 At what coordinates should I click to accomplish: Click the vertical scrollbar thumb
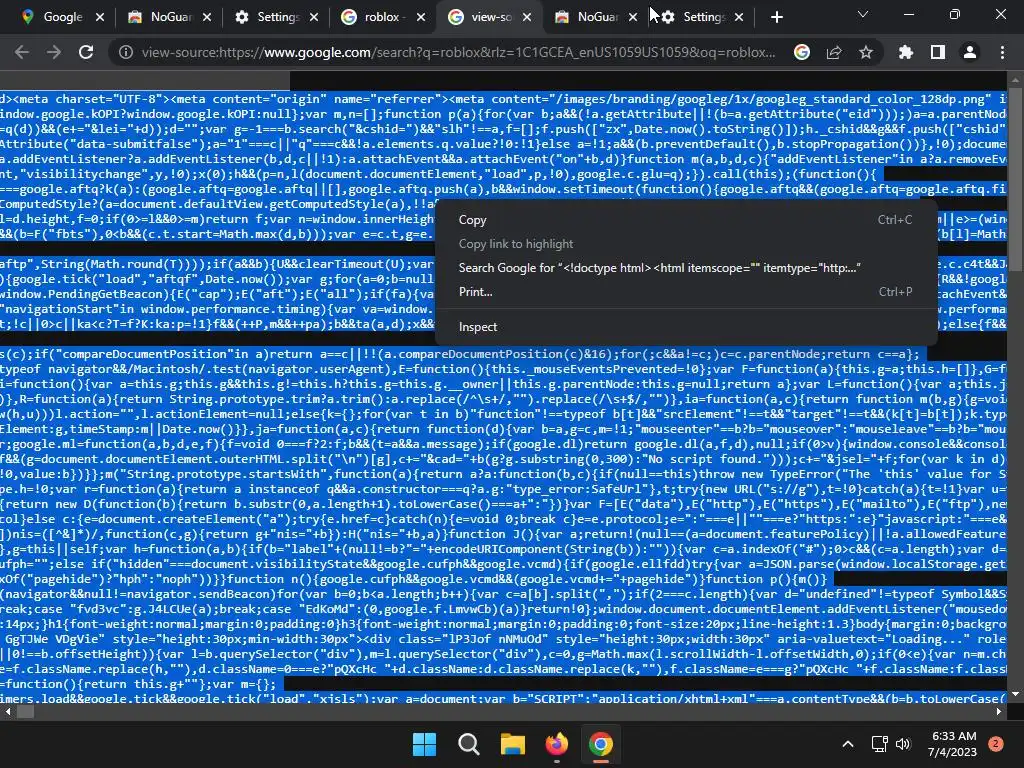pos(1014,180)
